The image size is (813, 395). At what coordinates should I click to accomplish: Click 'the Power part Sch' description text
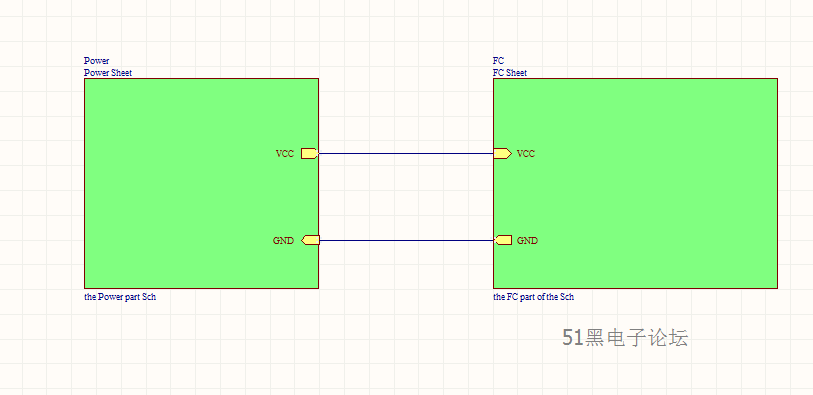click(120, 297)
